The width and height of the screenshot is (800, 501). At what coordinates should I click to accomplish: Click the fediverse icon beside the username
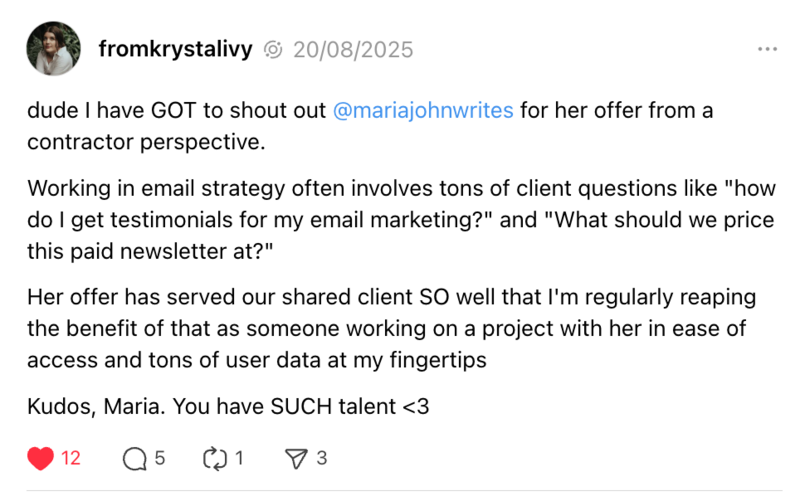pos(272,50)
